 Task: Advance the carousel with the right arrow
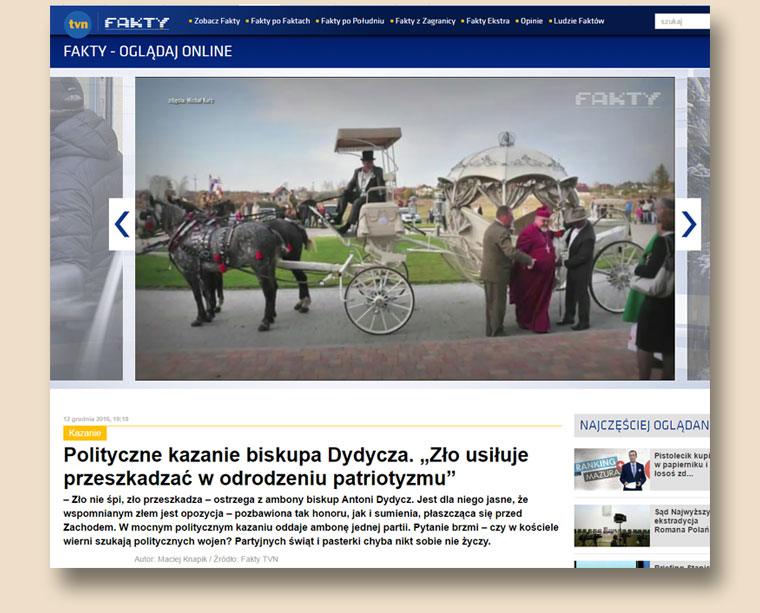pos(688,224)
